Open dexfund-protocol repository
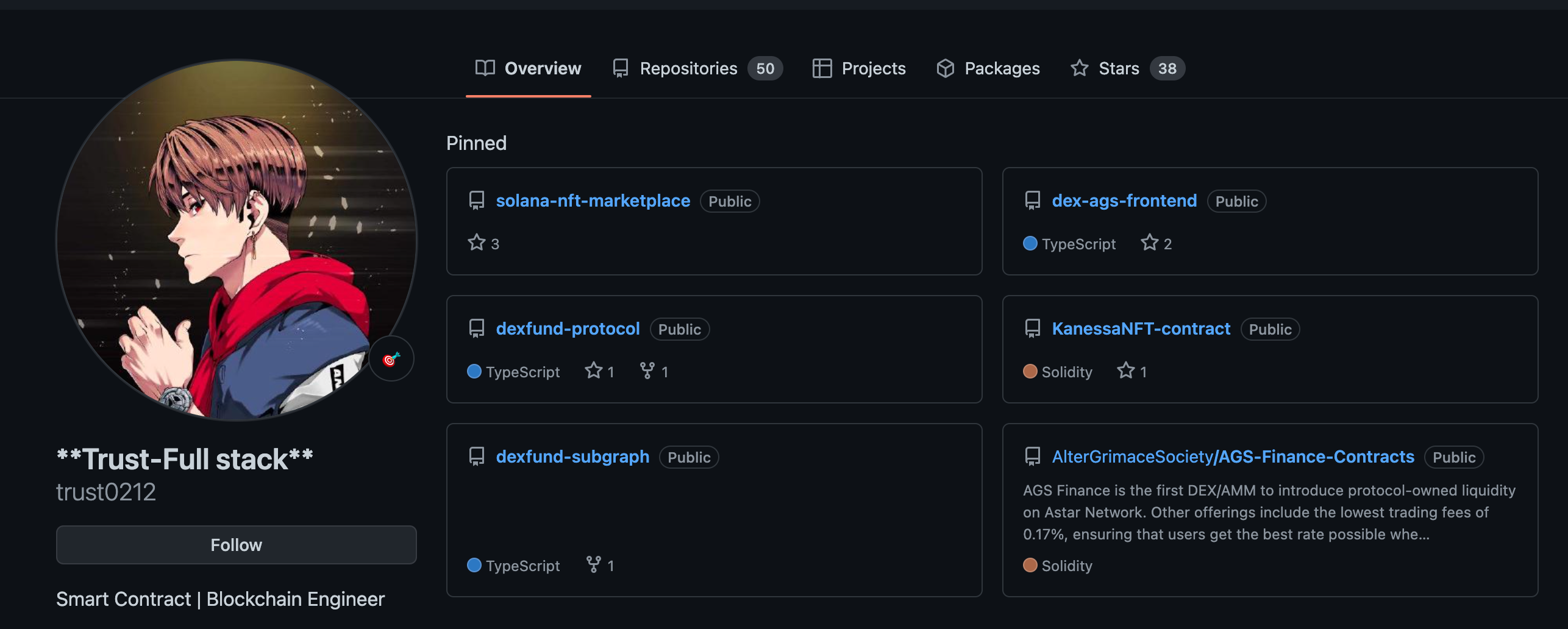This screenshot has height=629, width=1568. point(568,329)
